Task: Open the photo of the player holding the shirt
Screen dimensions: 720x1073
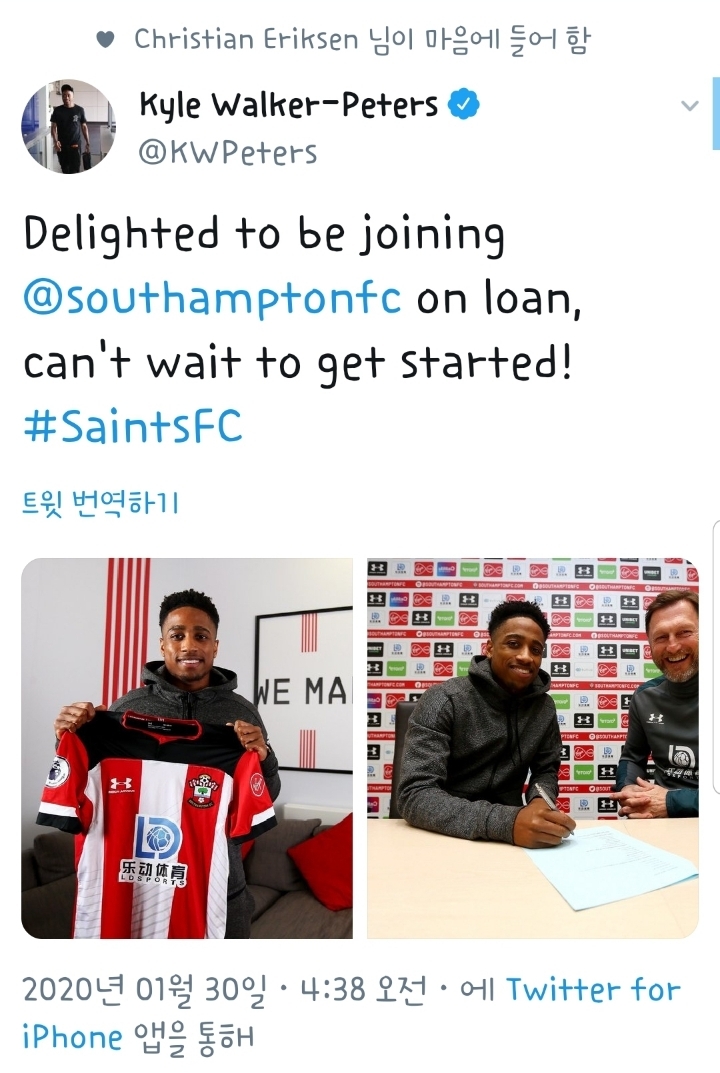Action: click(x=187, y=748)
